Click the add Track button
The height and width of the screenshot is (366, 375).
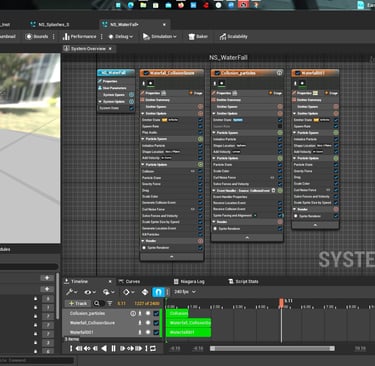78,303
